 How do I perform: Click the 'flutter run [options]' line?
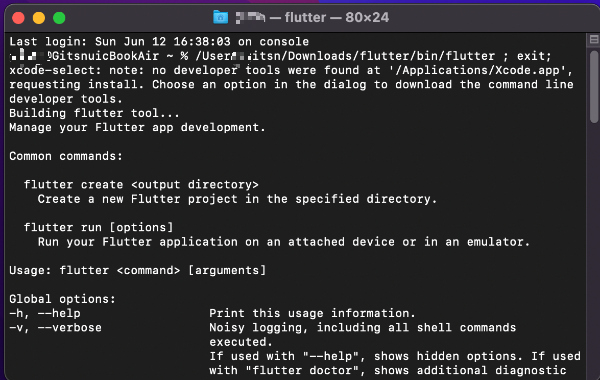pyautogui.click(x=98, y=228)
